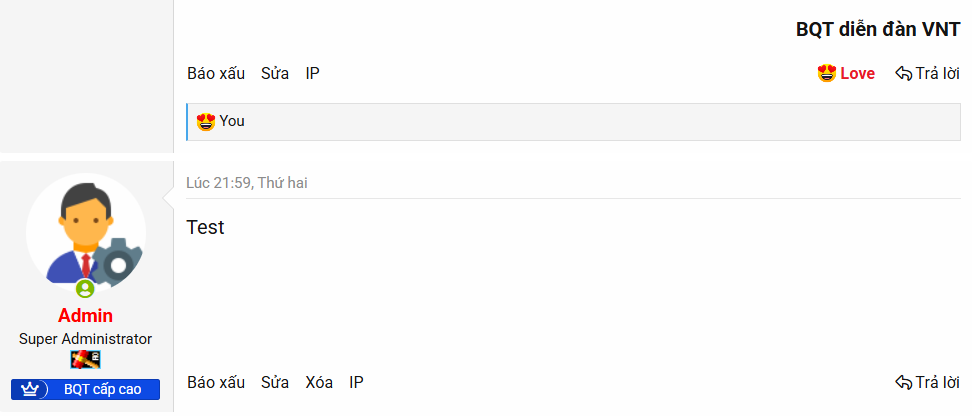Check the IP of the Test post
The image size is (972, 416).
click(356, 382)
